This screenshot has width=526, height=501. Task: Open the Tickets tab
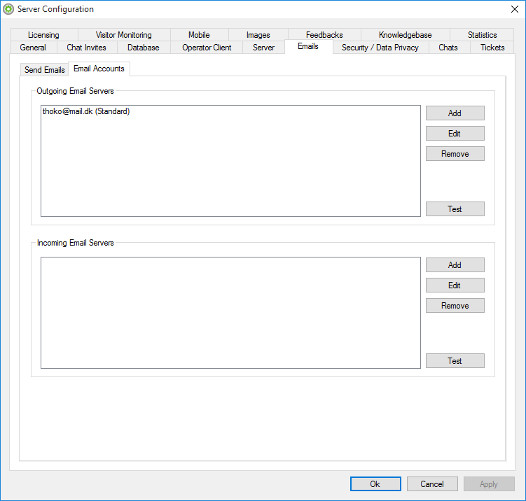[492, 47]
